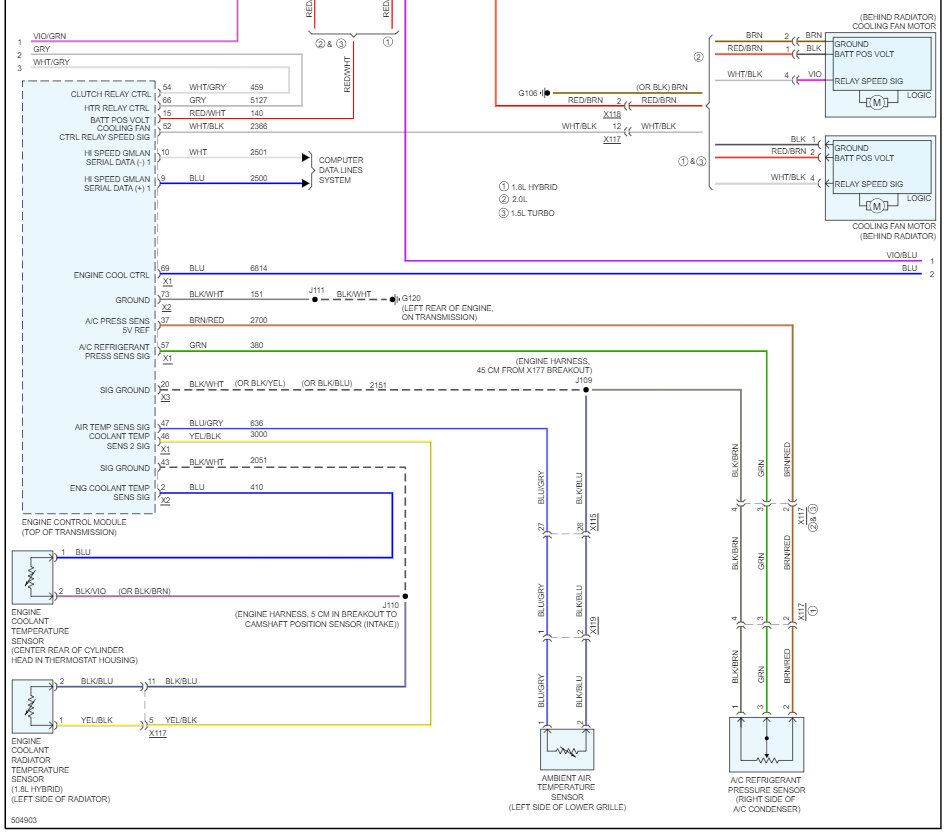Click the arrowhead ending the BLU 2500 wire
Image resolution: width=952 pixels, height=837 pixels.
point(306,183)
